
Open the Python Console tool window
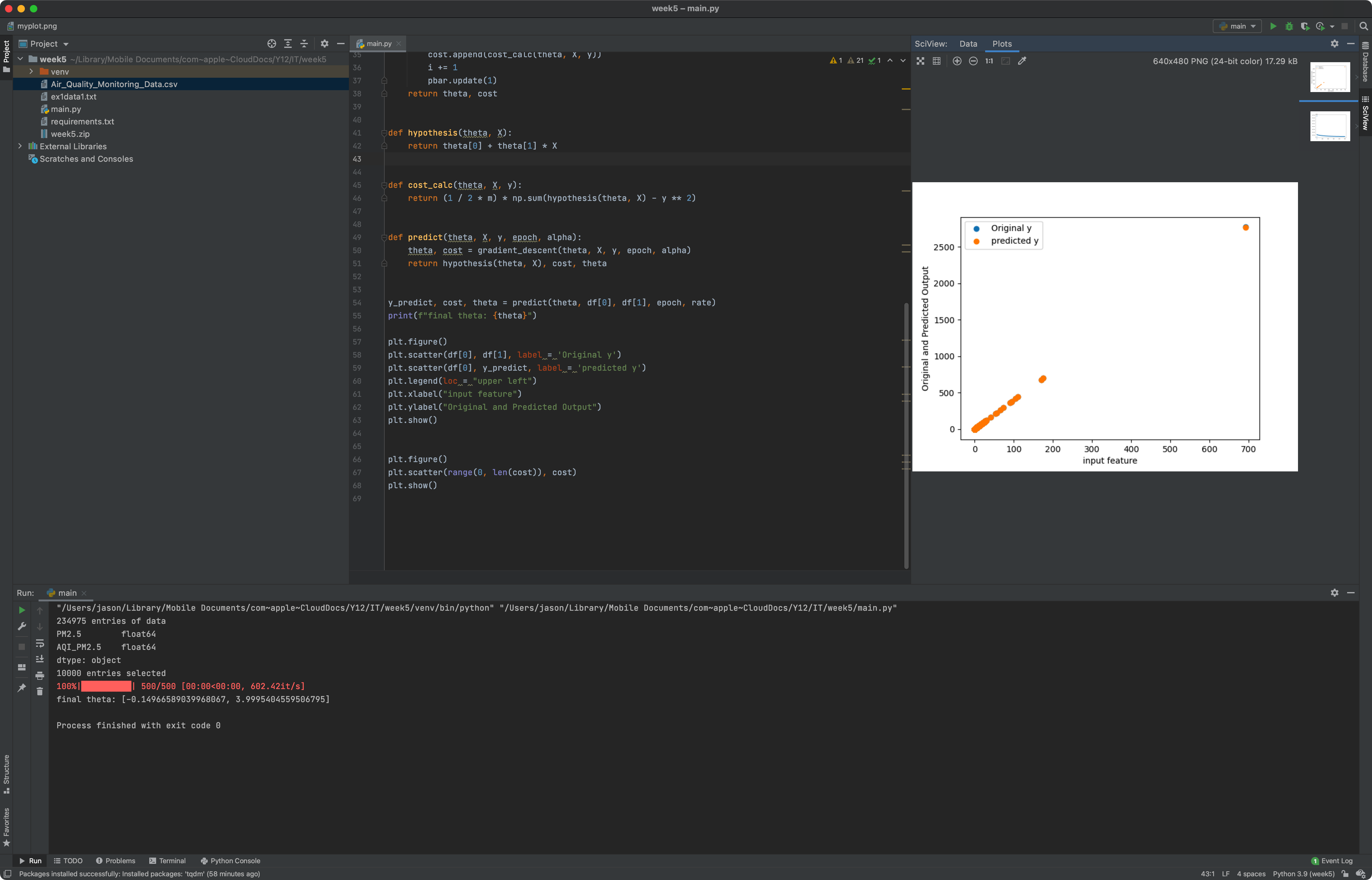tap(230, 861)
